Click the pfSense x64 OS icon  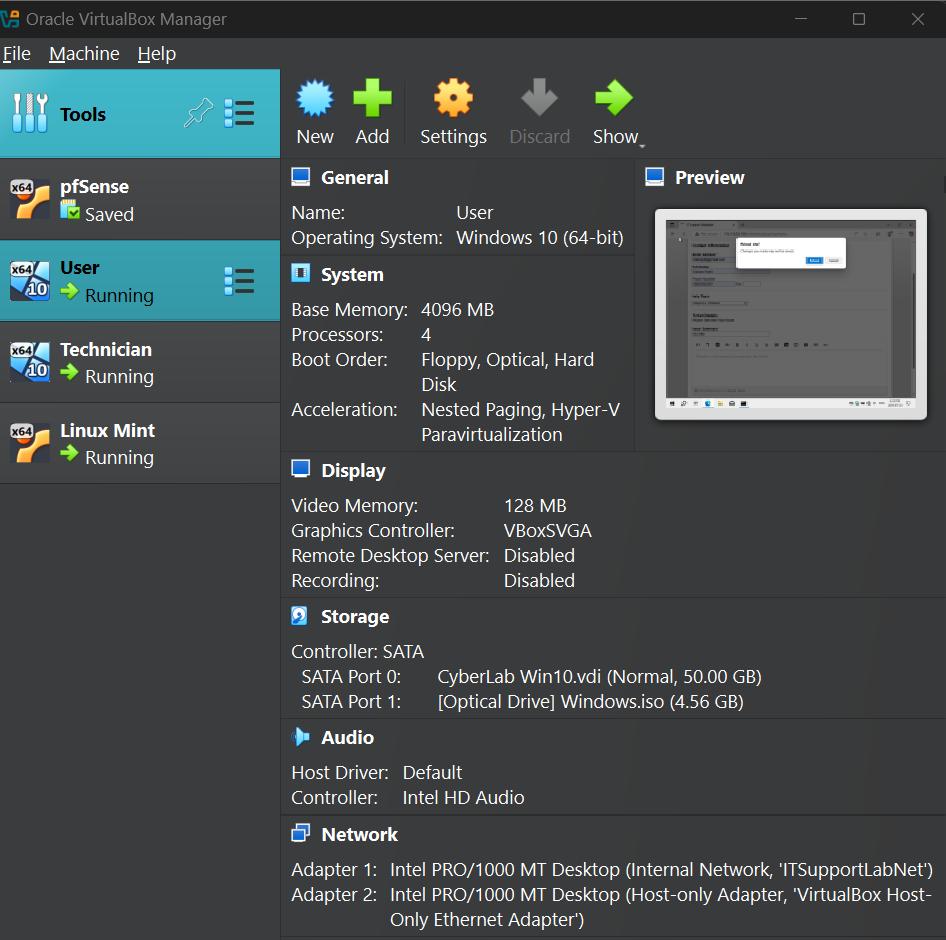tap(30, 200)
